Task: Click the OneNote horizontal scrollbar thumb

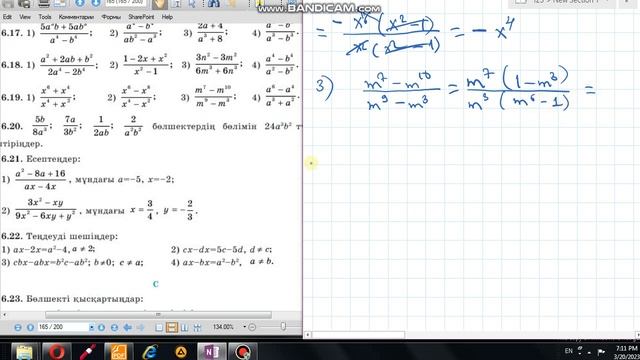Action: (358, 335)
